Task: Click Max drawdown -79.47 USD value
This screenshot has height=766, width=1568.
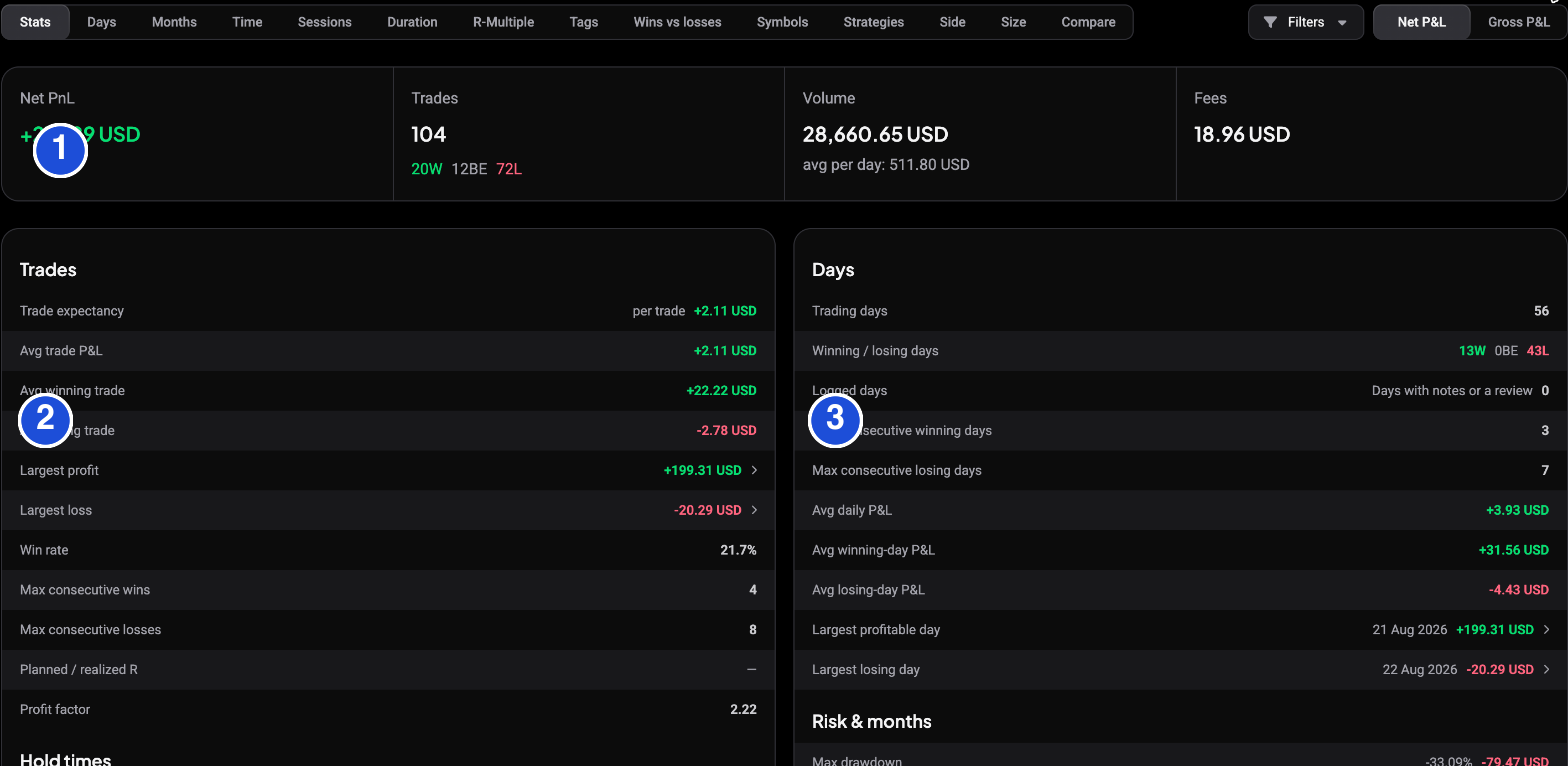Action: (x=1515, y=761)
